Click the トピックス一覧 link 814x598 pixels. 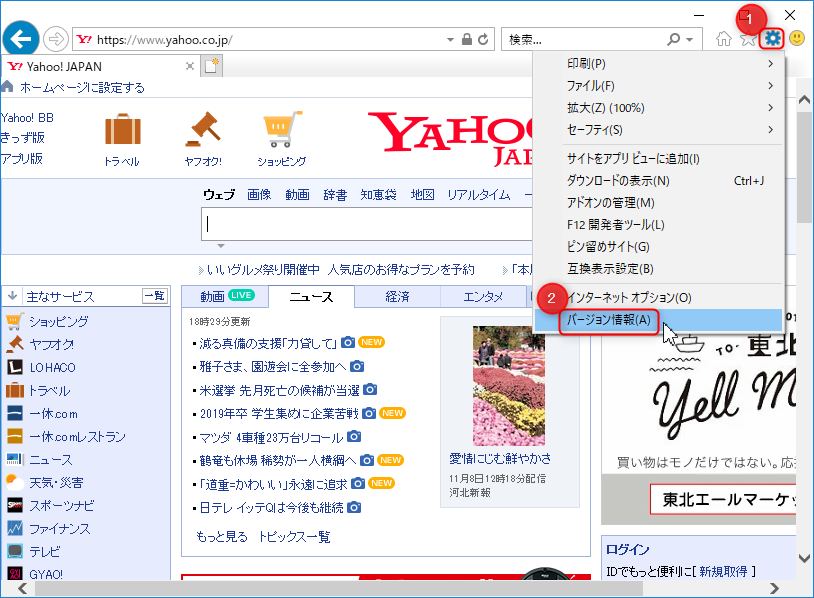click(294, 536)
